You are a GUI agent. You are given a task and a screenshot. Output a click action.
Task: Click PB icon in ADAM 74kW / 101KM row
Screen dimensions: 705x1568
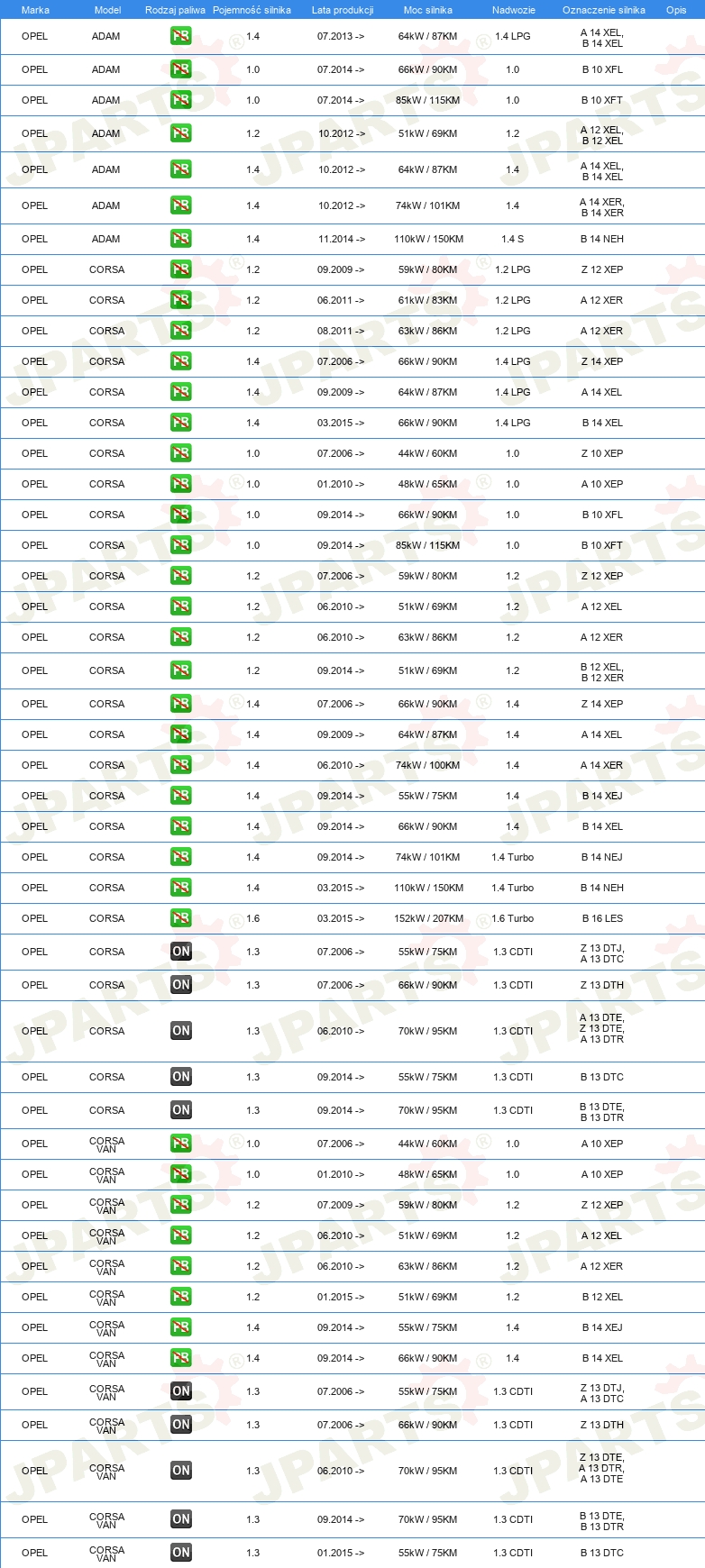[x=181, y=205]
